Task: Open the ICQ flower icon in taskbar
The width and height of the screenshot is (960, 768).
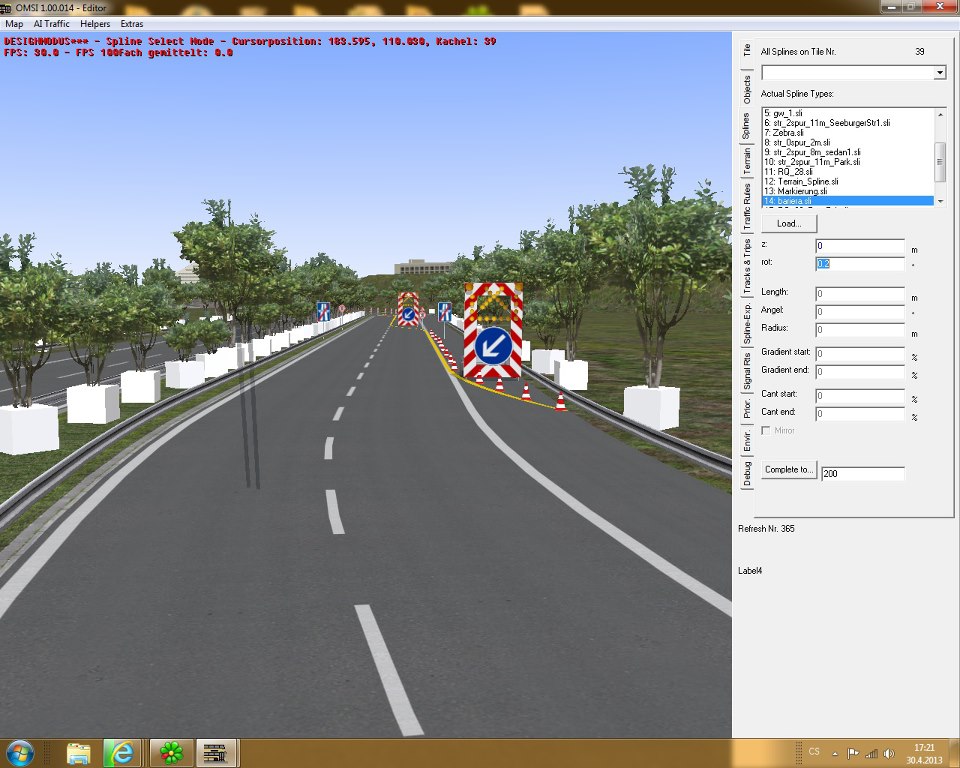Action: click(173, 751)
